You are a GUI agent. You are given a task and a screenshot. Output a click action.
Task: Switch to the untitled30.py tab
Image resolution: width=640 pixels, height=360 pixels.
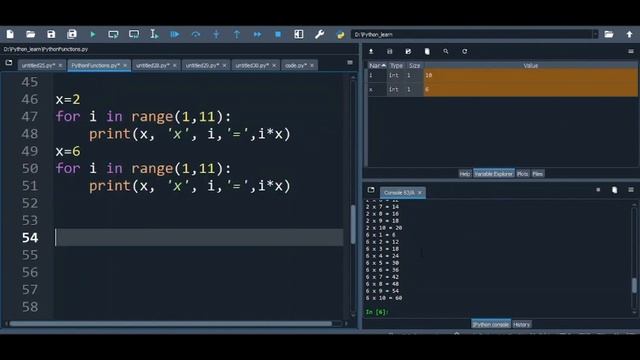pos(252,65)
